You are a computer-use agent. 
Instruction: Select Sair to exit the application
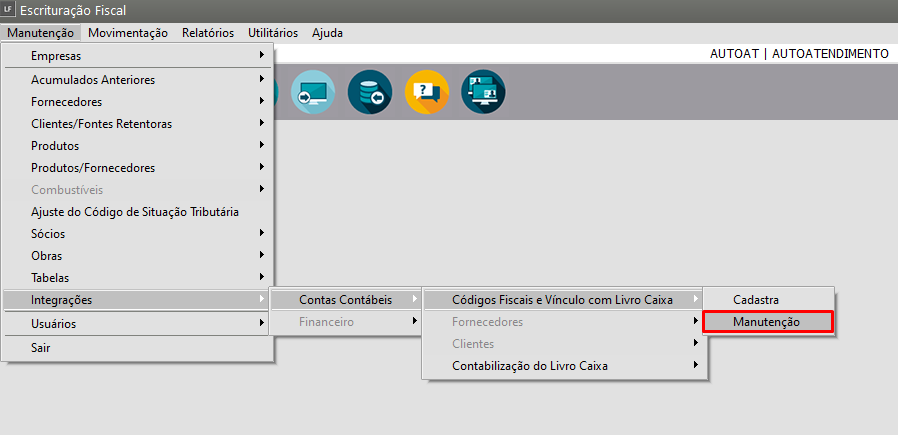click(41, 348)
